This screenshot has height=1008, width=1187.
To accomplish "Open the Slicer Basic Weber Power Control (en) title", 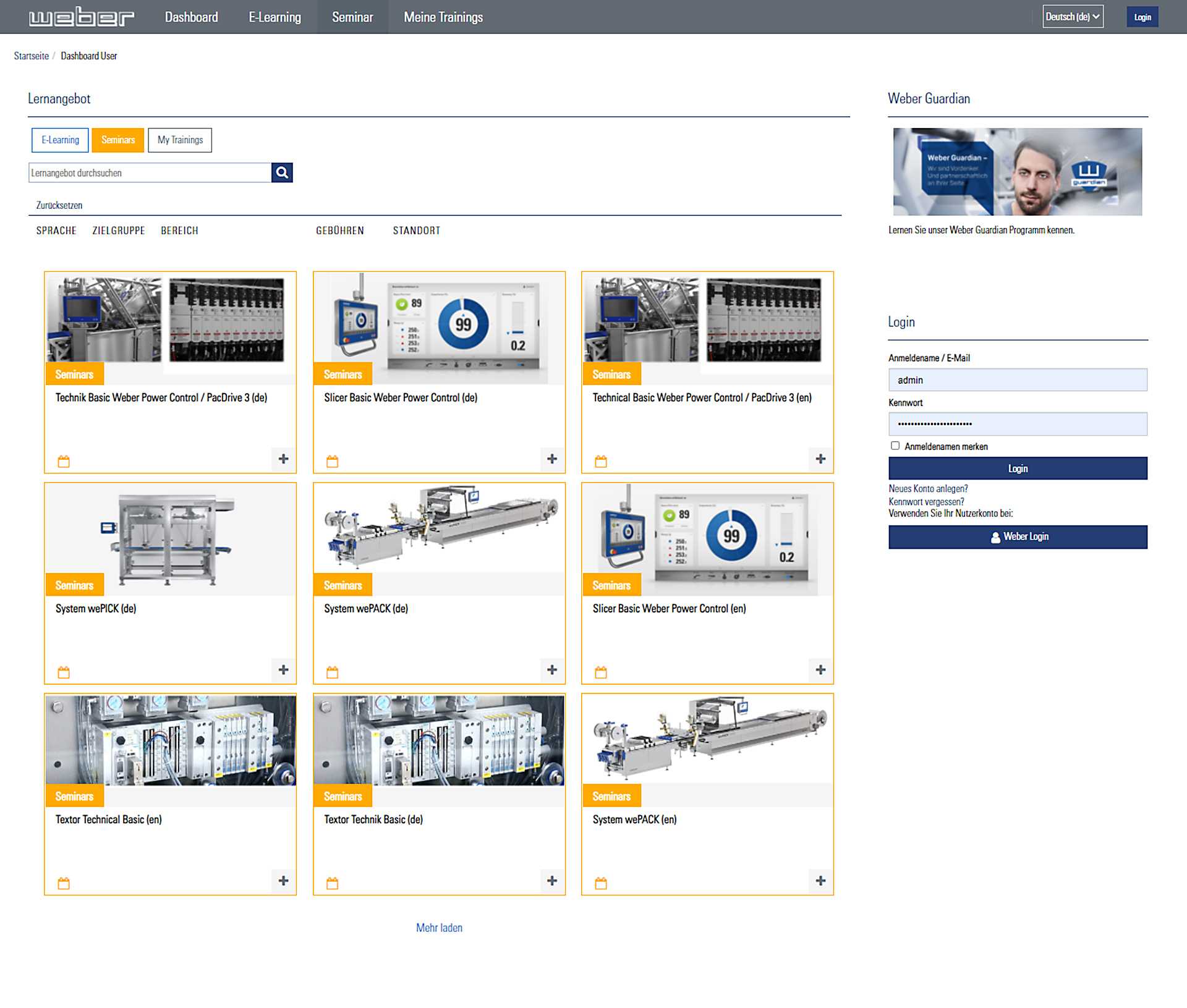I will (x=669, y=608).
